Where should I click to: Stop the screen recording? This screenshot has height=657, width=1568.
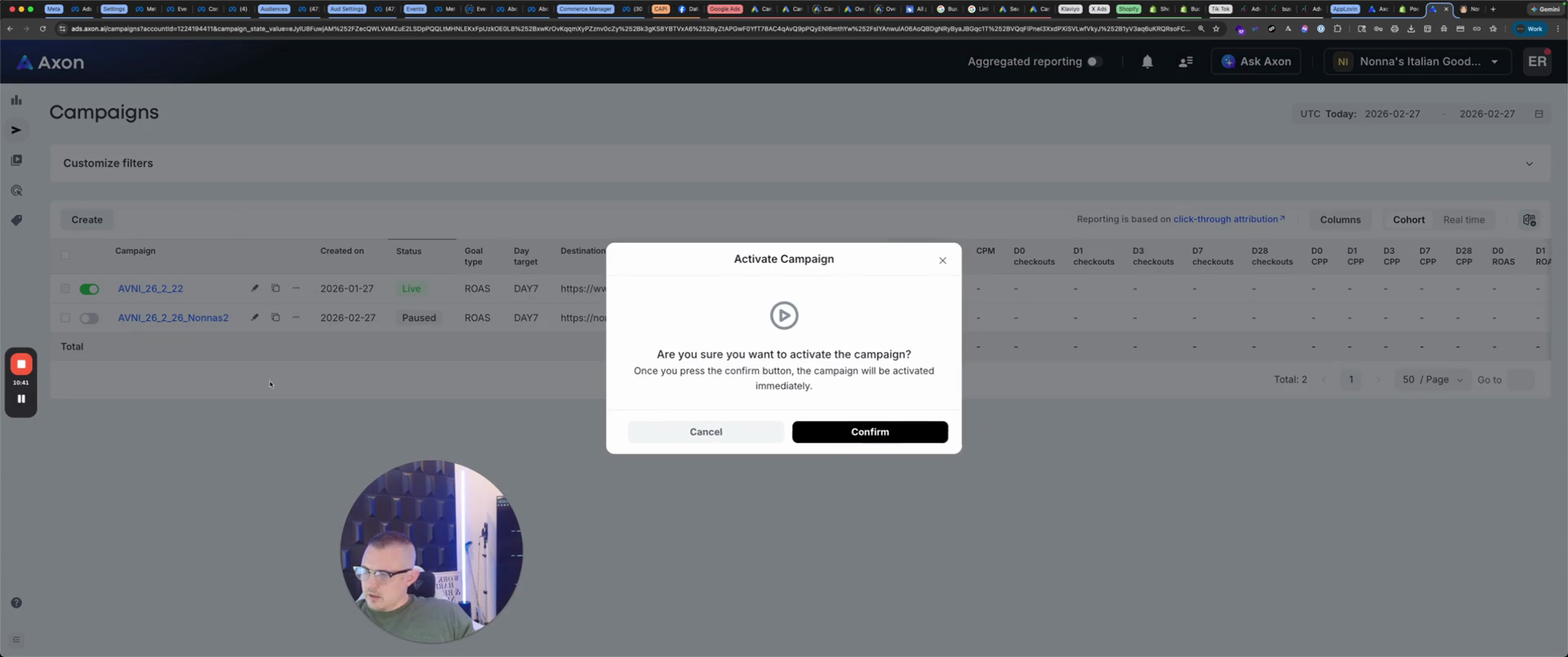click(21, 364)
